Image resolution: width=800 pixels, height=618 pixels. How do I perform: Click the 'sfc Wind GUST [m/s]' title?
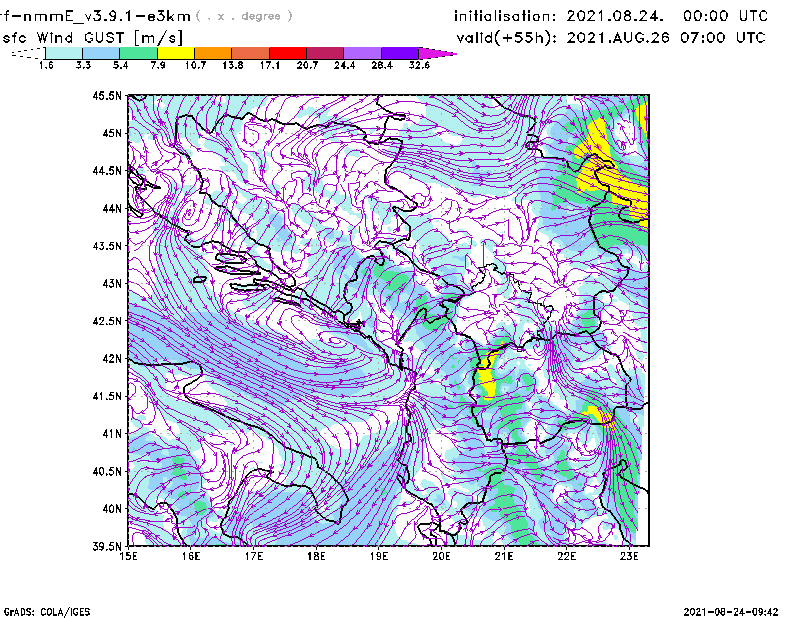pos(92,38)
